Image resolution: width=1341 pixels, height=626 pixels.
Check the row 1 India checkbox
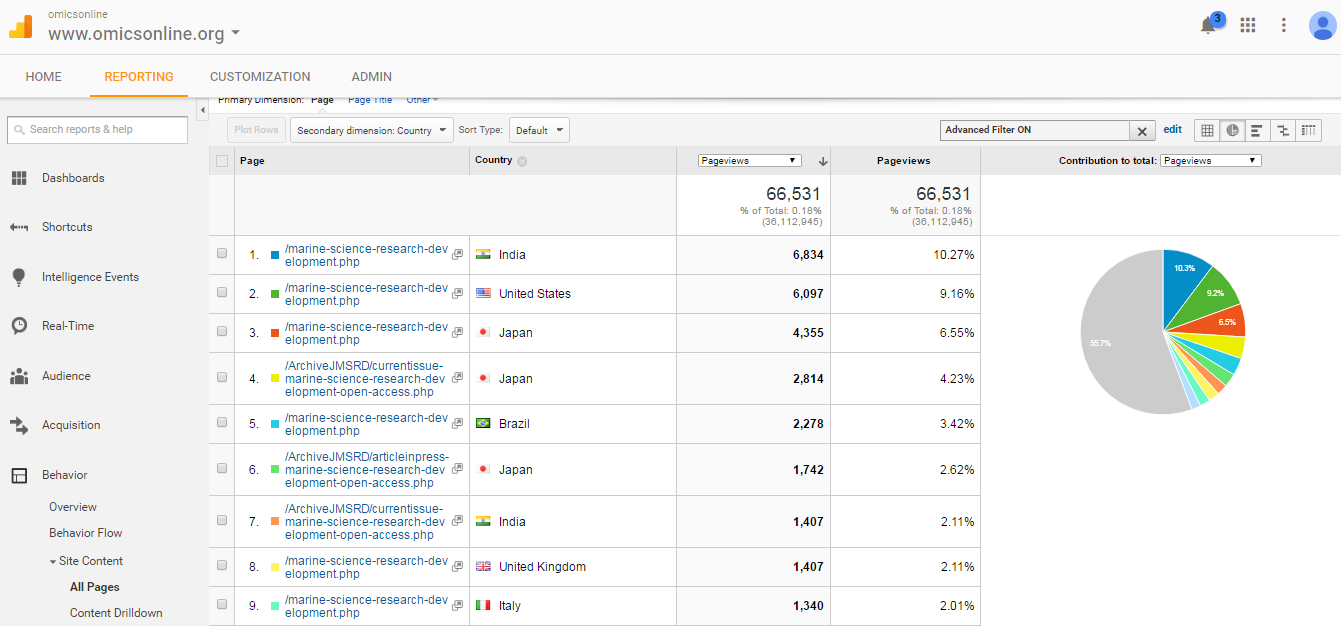(x=222, y=254)
